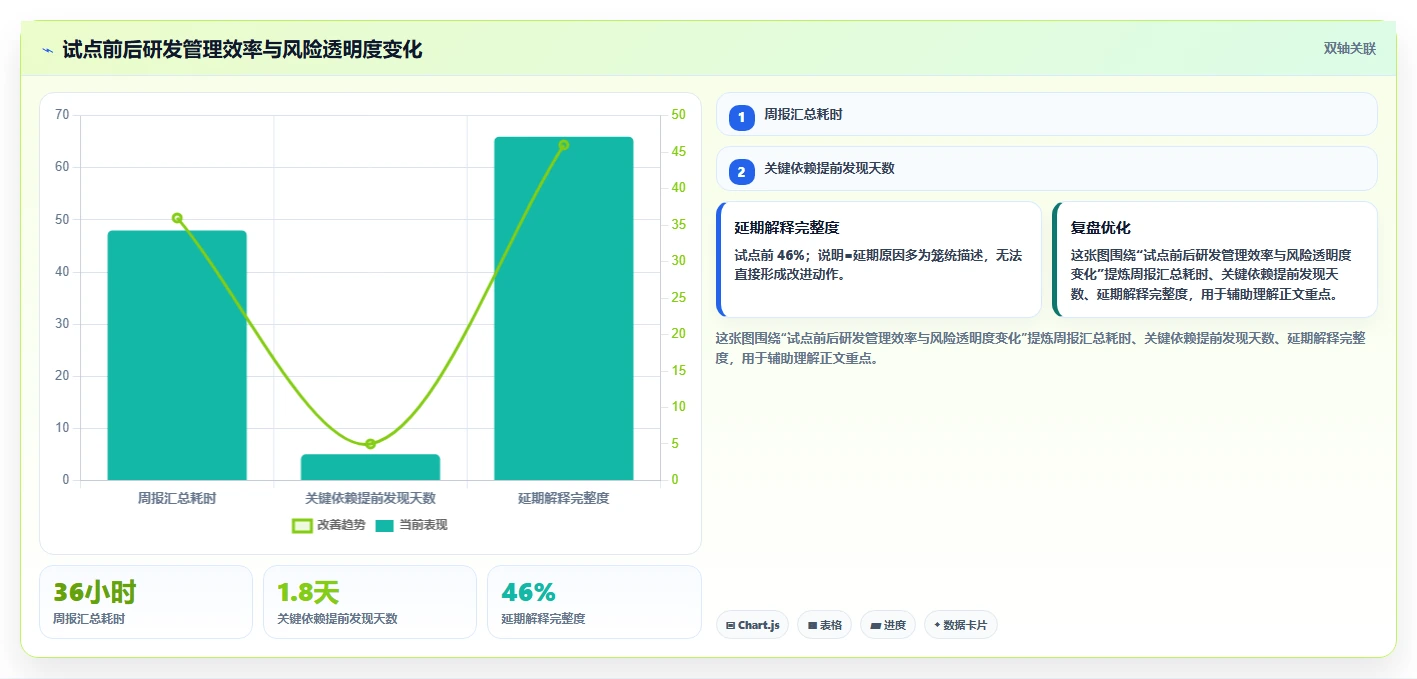This screenshot has width=1417, height=679.
Task: Click the 当前表现 teal legend swatch
Action: click(x=385, y=525)
